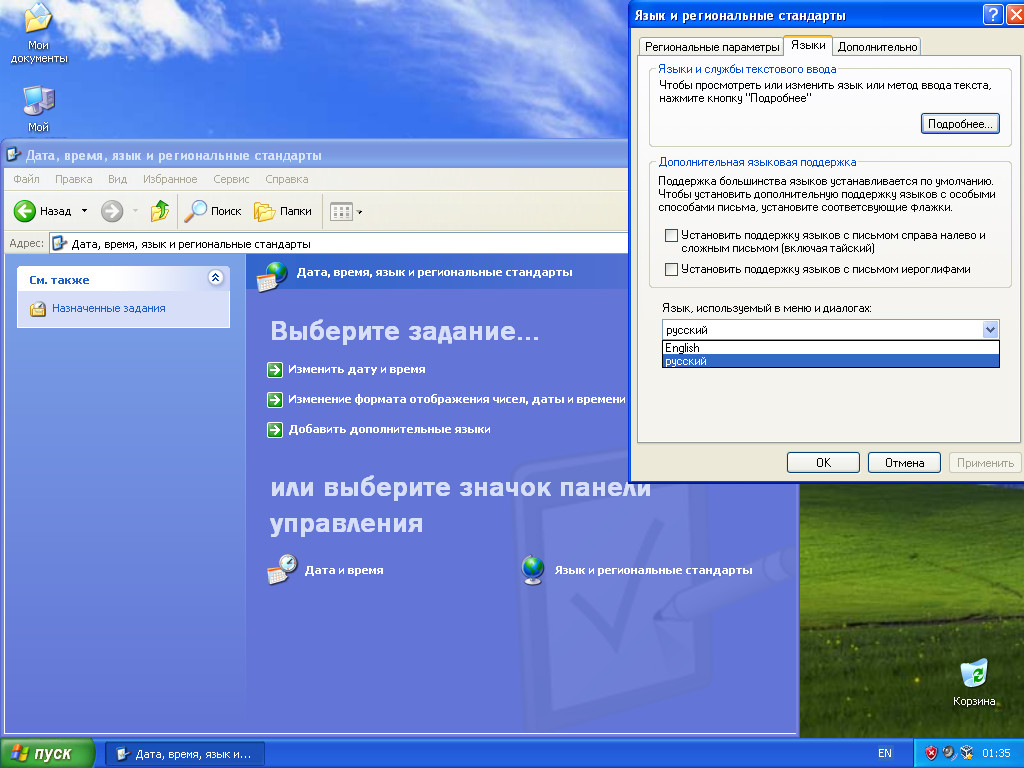The height and width of the screenshot is (768, 1024).
Task: Choose English in the language list
Action: pyautogui.click(x=831, y=348)
